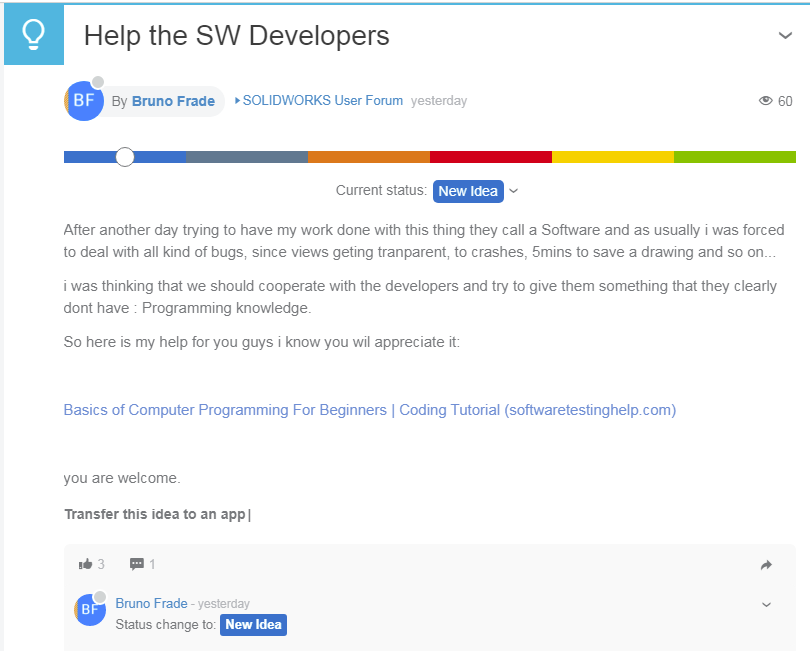The height and width of the screenshot is (651, 810).
Task: Select the gray-blue segment of the status bar
Action: (x=247, y=157)
